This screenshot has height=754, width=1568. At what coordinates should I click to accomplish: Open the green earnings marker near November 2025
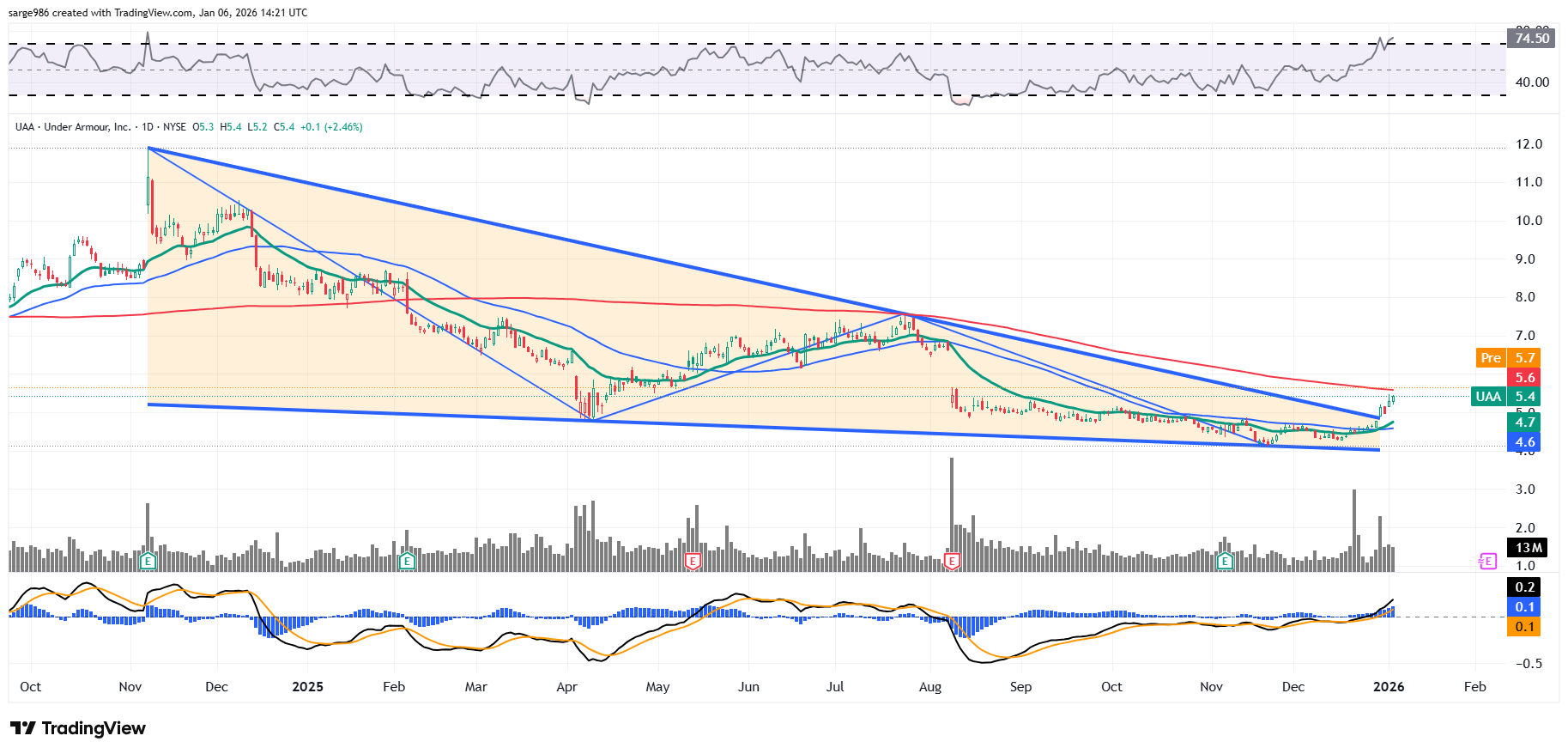(1225, 562)
